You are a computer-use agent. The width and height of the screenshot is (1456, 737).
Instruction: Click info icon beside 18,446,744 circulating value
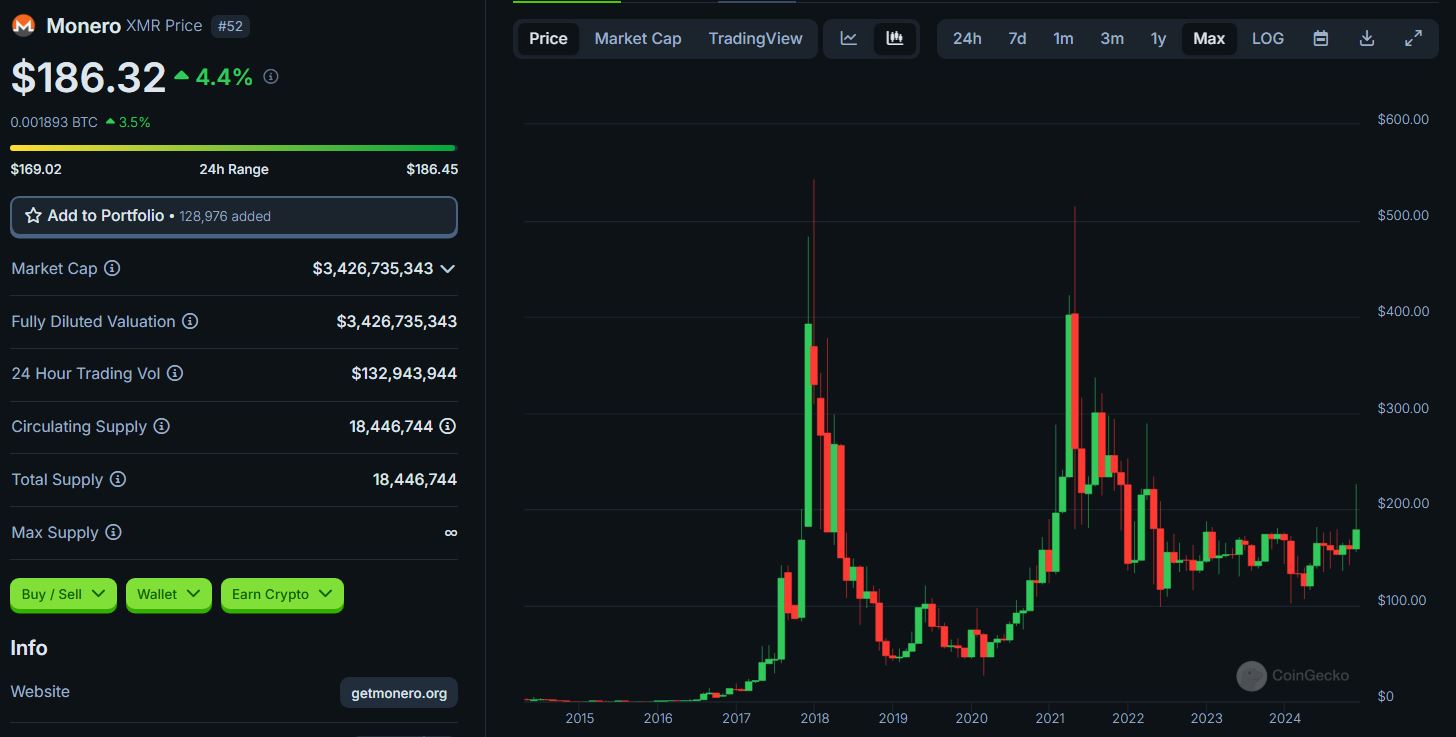[x=448, y=426]
